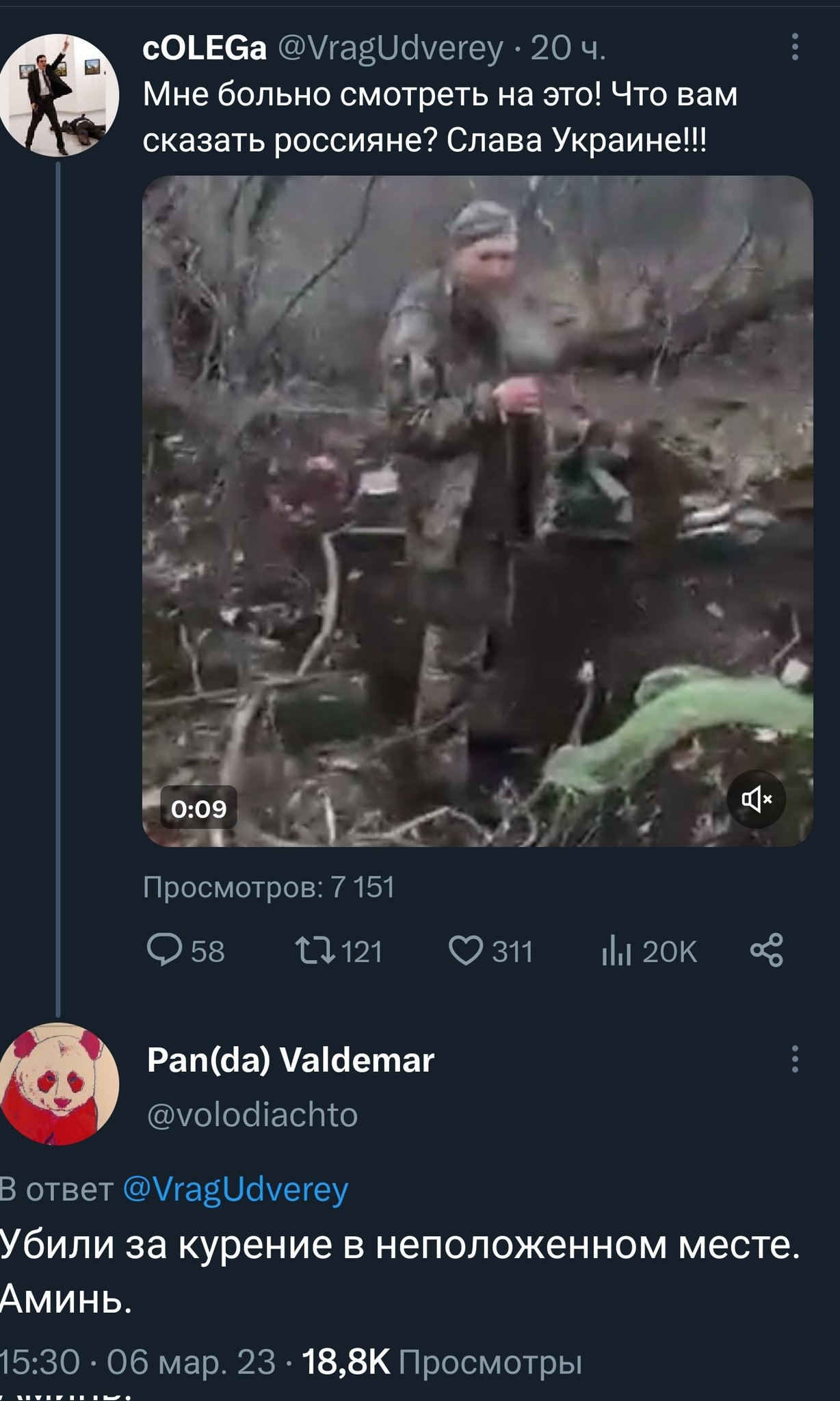
Task: Play the embedded video thumbnail
Action: click(477, 510)
